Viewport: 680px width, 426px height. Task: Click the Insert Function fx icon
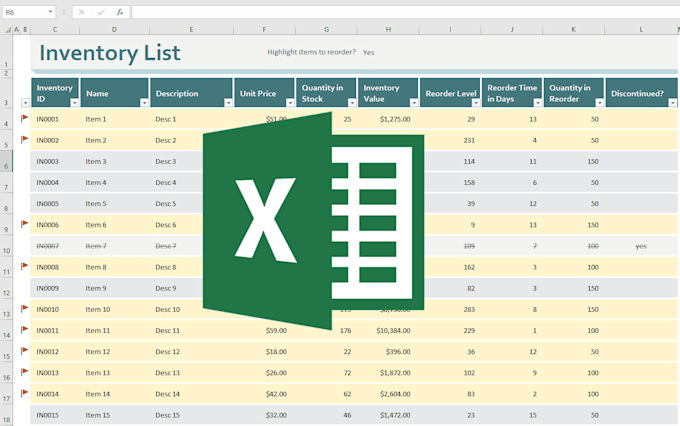tap(120, 12)
